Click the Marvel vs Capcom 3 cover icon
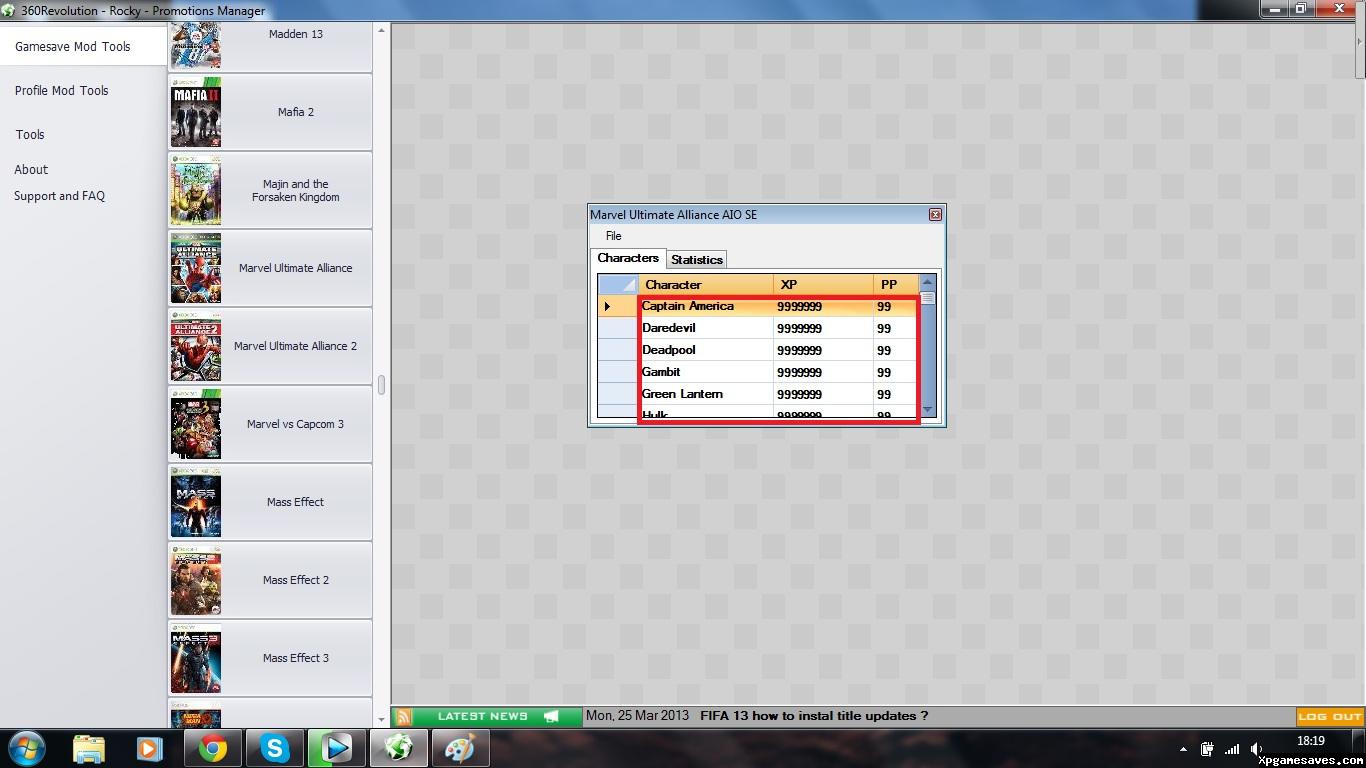Image resolution: width=1366 pixels, height=768 pixels. 196,424
